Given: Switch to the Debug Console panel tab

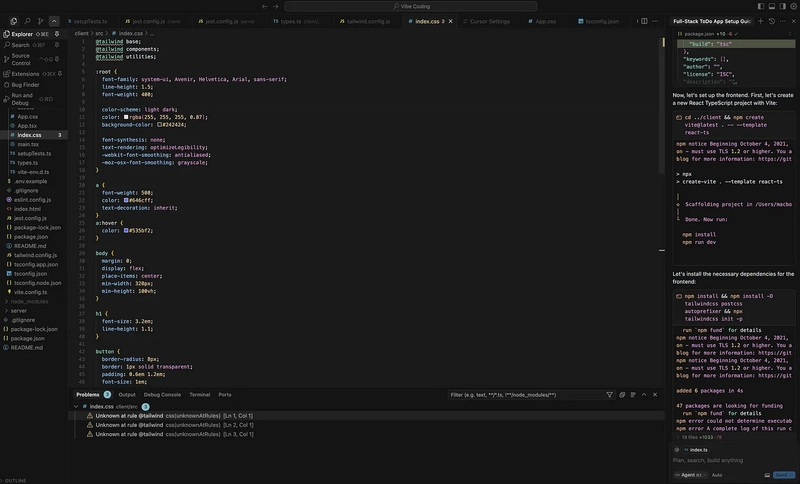Looking at the screenshot, I should (x=162, y=395).
